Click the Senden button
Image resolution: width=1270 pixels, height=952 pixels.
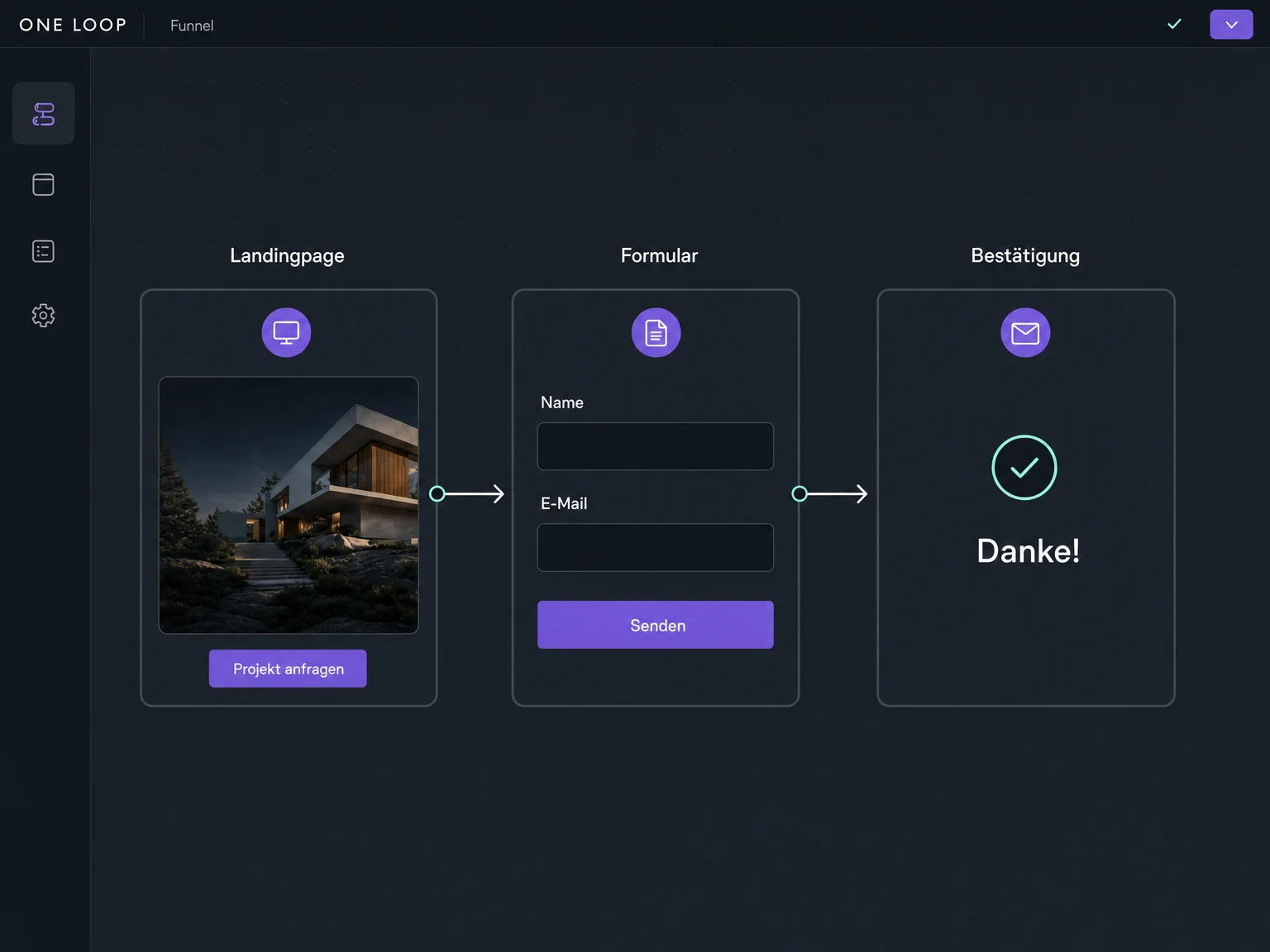pos(656,625)
